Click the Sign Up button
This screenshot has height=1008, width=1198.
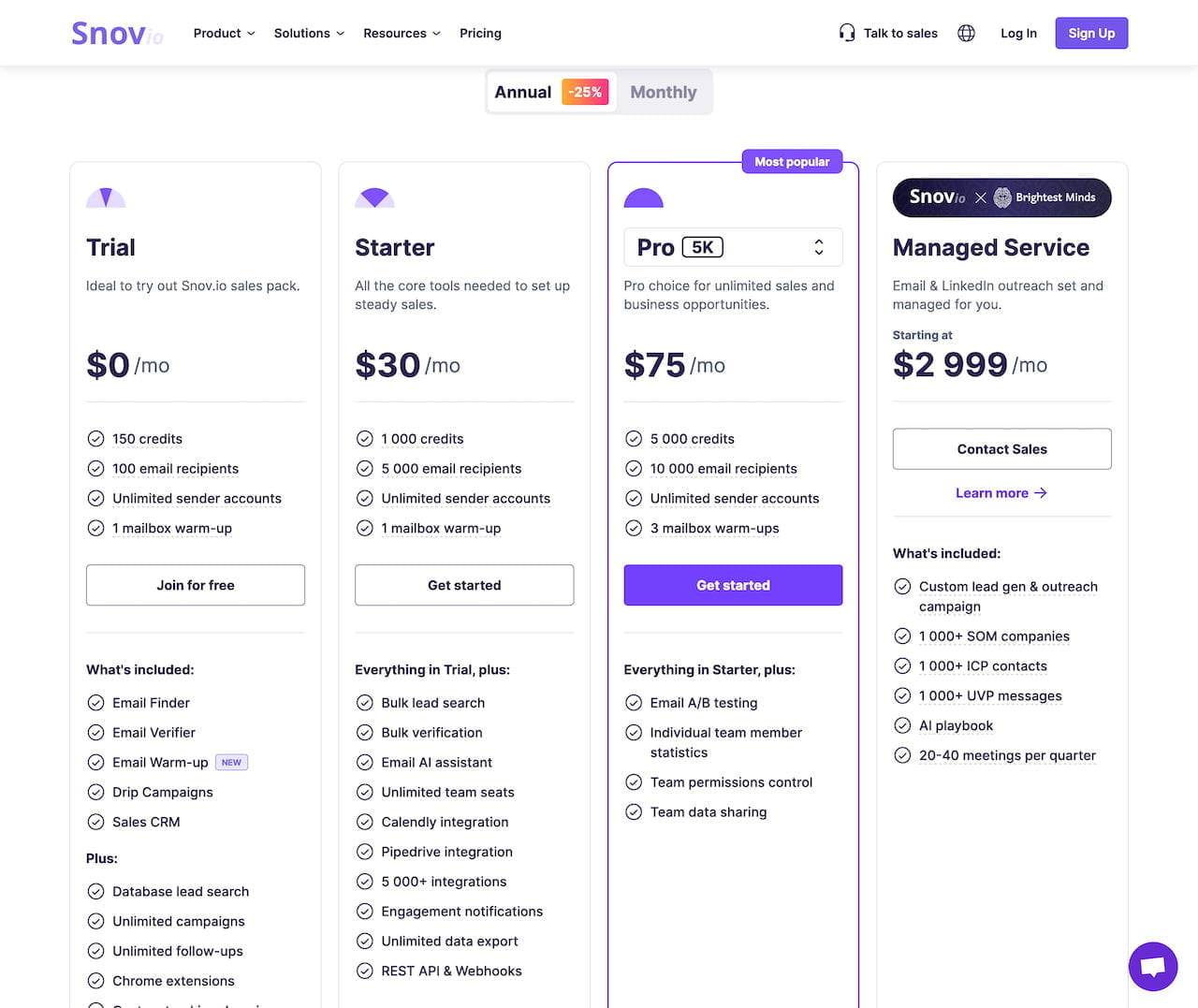click(1091, 34)
